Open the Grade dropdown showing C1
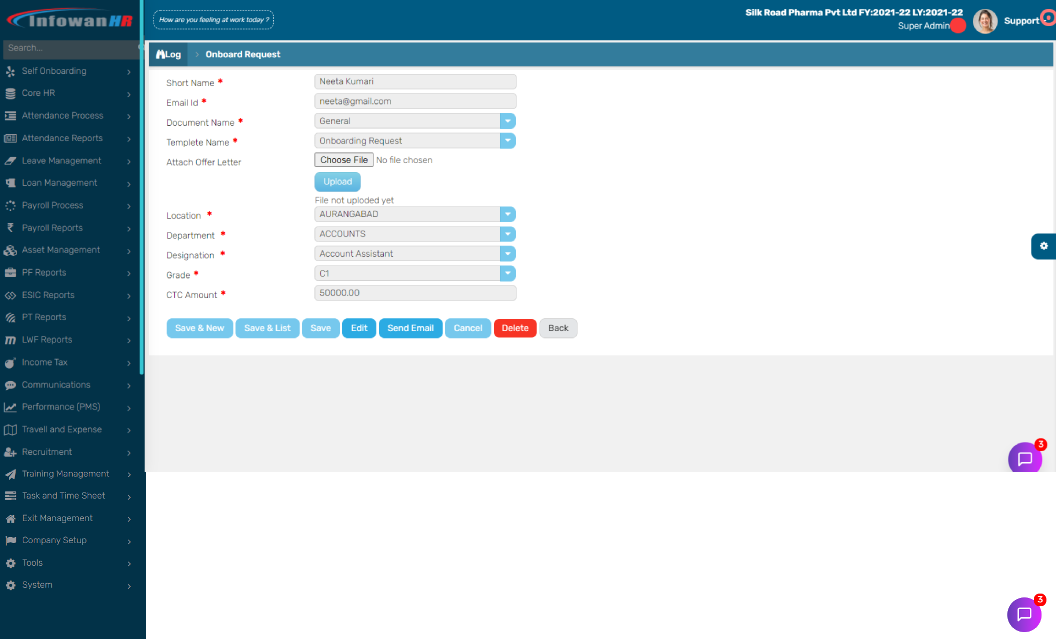Screen dimensions: 1056x639 point(507,273)
